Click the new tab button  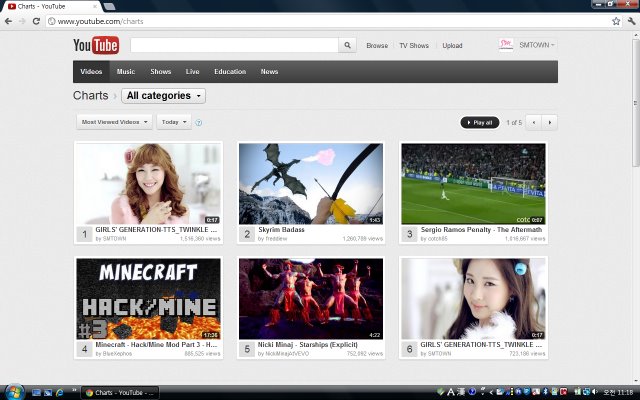[109, 7]
